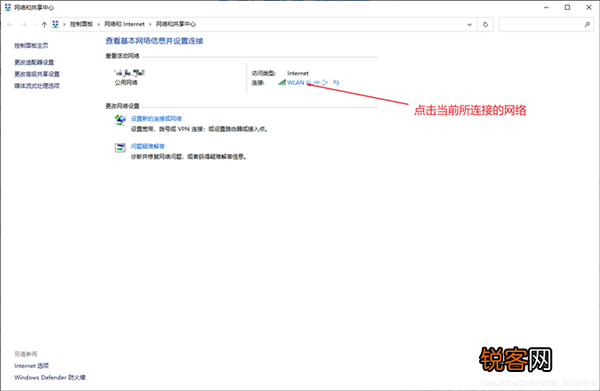Viewport: 600px width, 391px height.
Task: Open 问题疑难解答 link
Action: point(148,146)
